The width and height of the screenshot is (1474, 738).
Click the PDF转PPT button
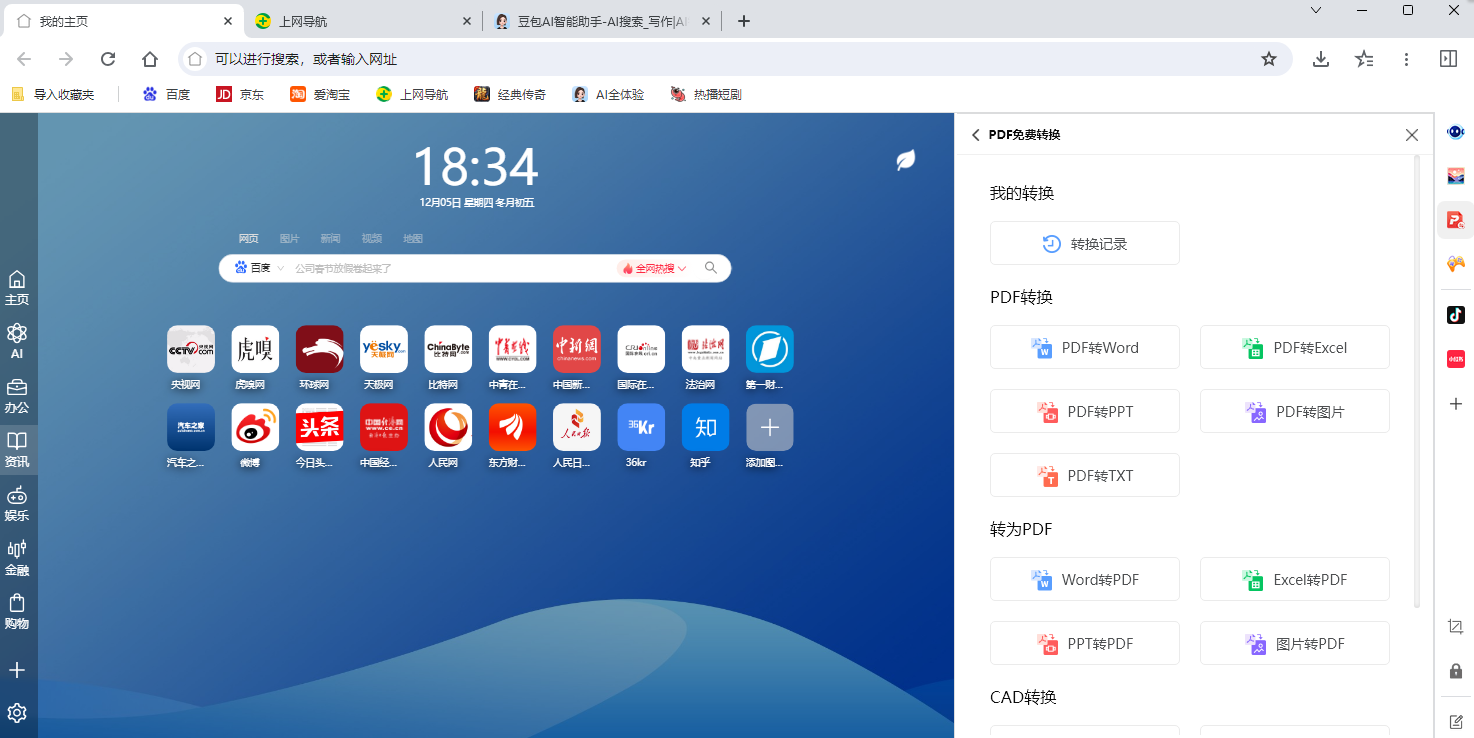(1085, 411)
